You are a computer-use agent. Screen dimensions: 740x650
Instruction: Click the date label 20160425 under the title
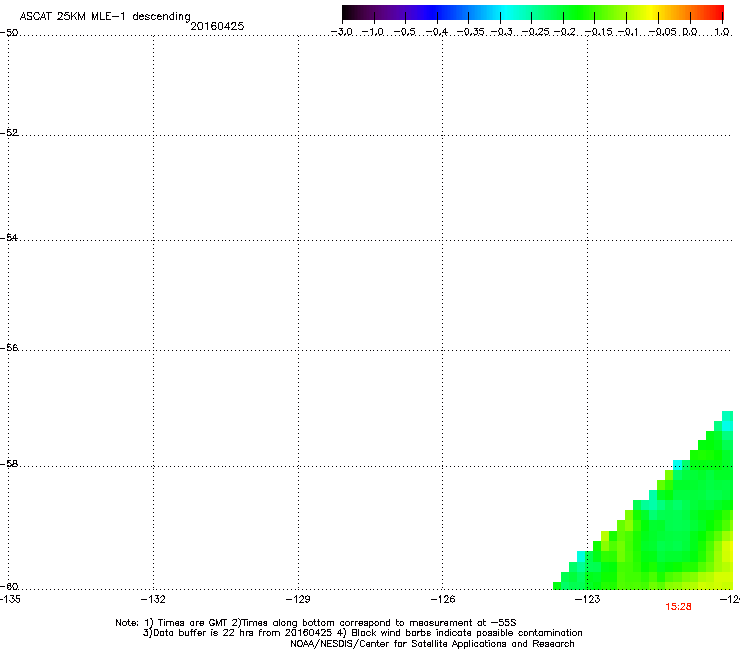[x=217, y=26]
